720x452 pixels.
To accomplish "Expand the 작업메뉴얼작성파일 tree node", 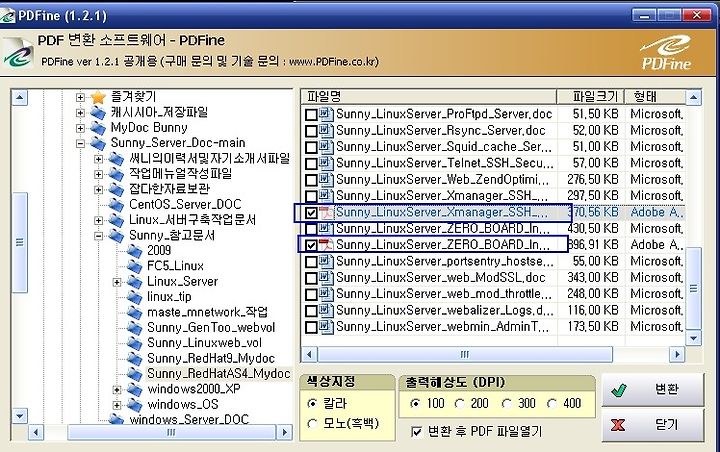I will pos(98,174).
